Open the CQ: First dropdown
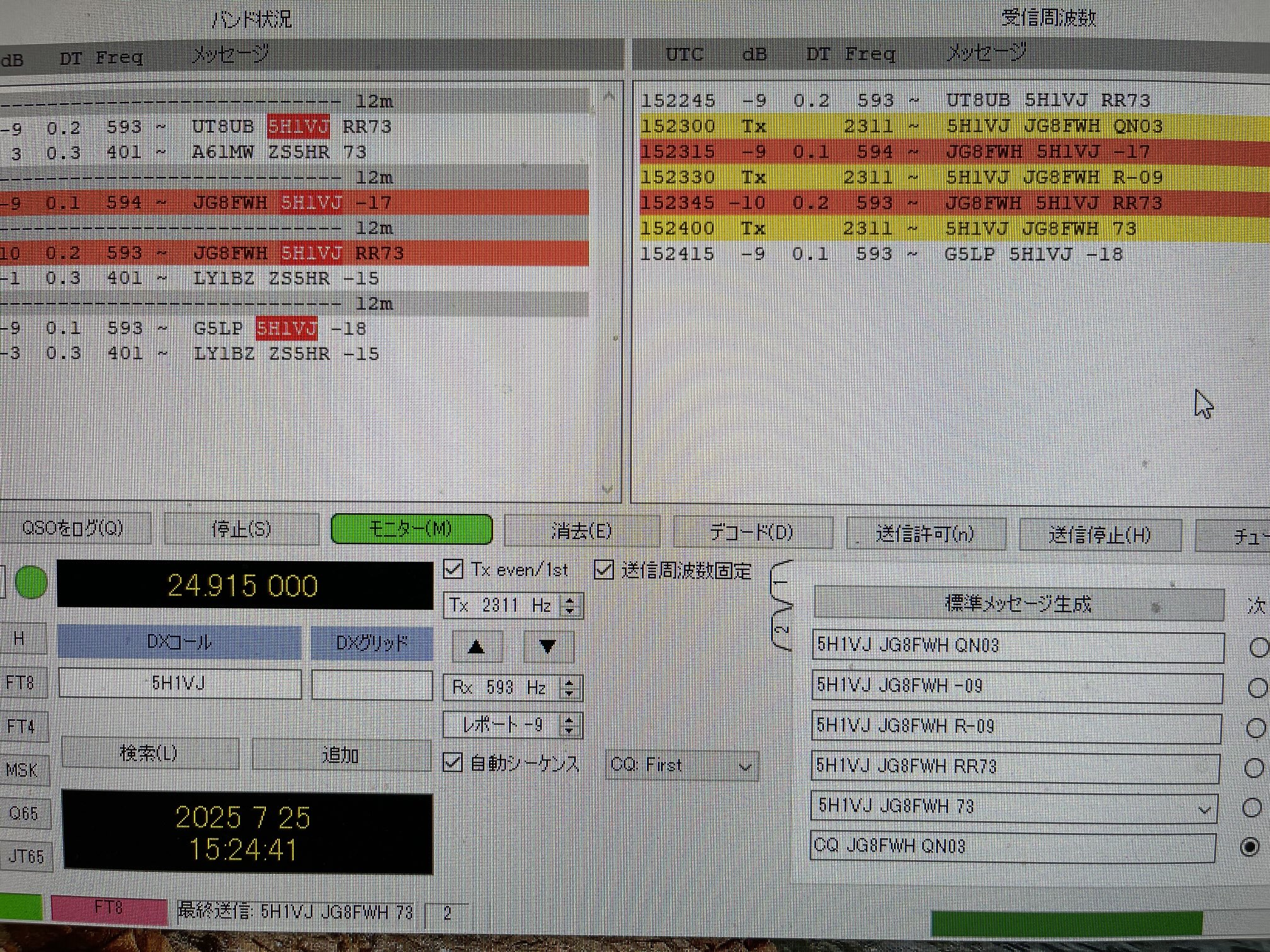The height and width of the screenshot is (952, 1270). (x=681, y=766)
